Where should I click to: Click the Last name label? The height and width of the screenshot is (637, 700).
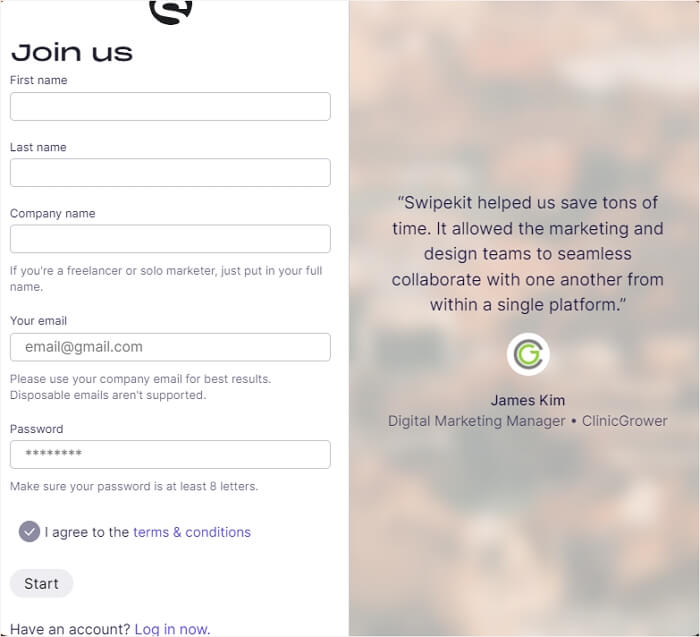[x=38, y=147]
